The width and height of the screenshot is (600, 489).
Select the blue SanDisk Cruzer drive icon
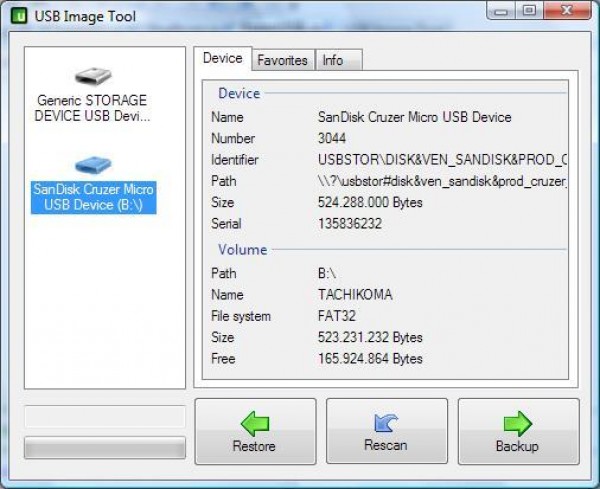tap(93, 165)
